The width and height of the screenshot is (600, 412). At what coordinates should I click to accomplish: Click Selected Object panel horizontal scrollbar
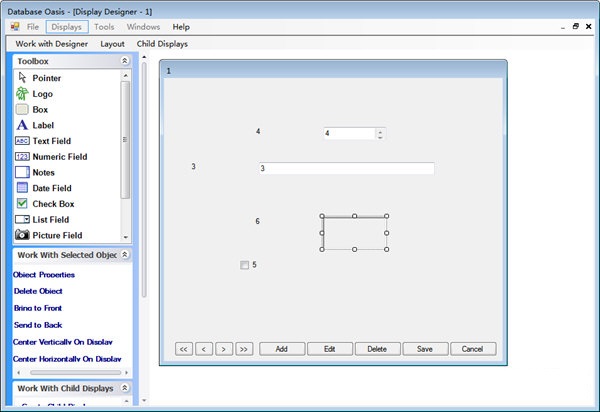click(75, 372)
